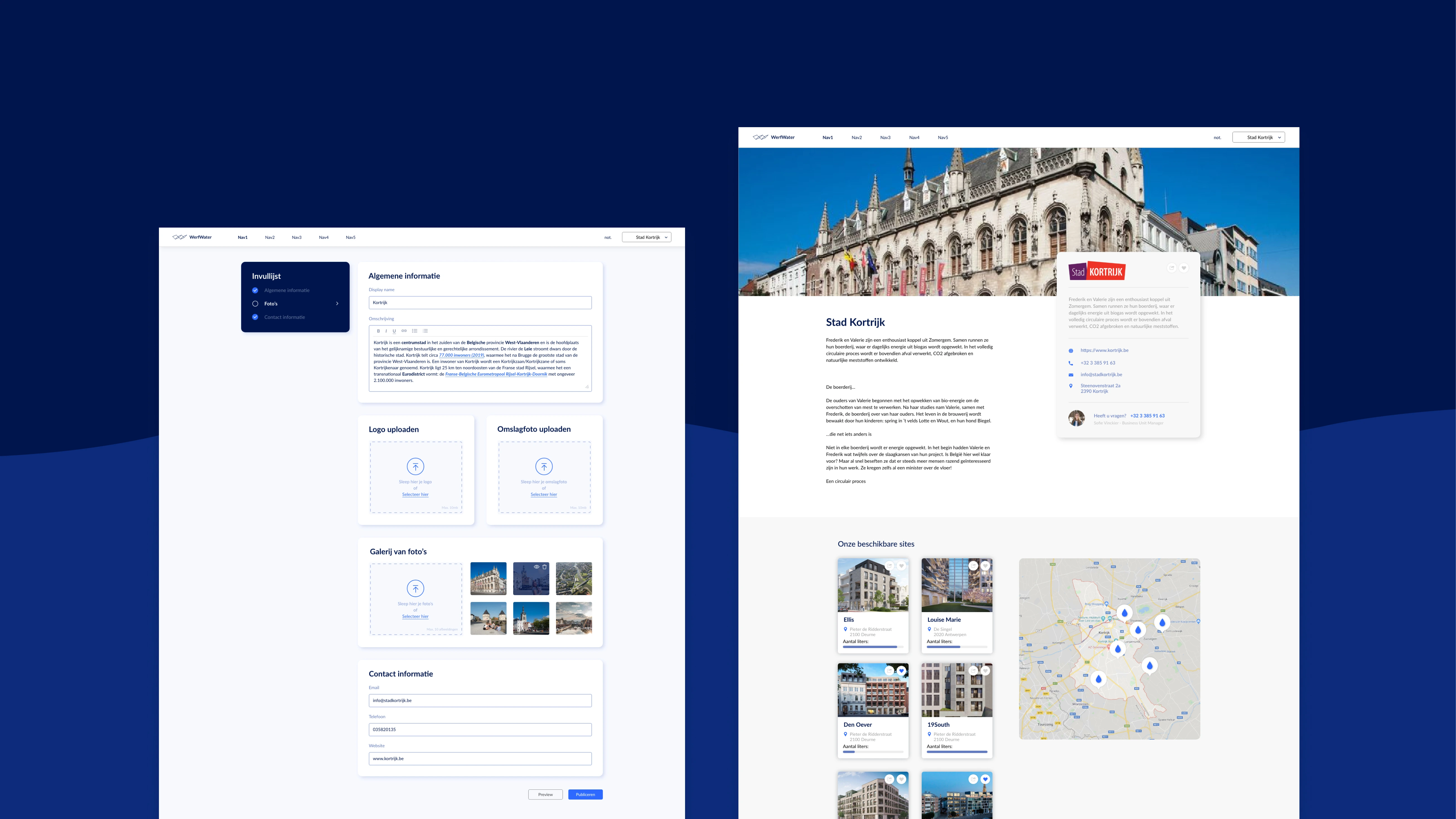The width and height of the screenshot is (1456, 819).
Task: Click the Ellis Aantal liters progress bar
Action: (x=873, y=647)
